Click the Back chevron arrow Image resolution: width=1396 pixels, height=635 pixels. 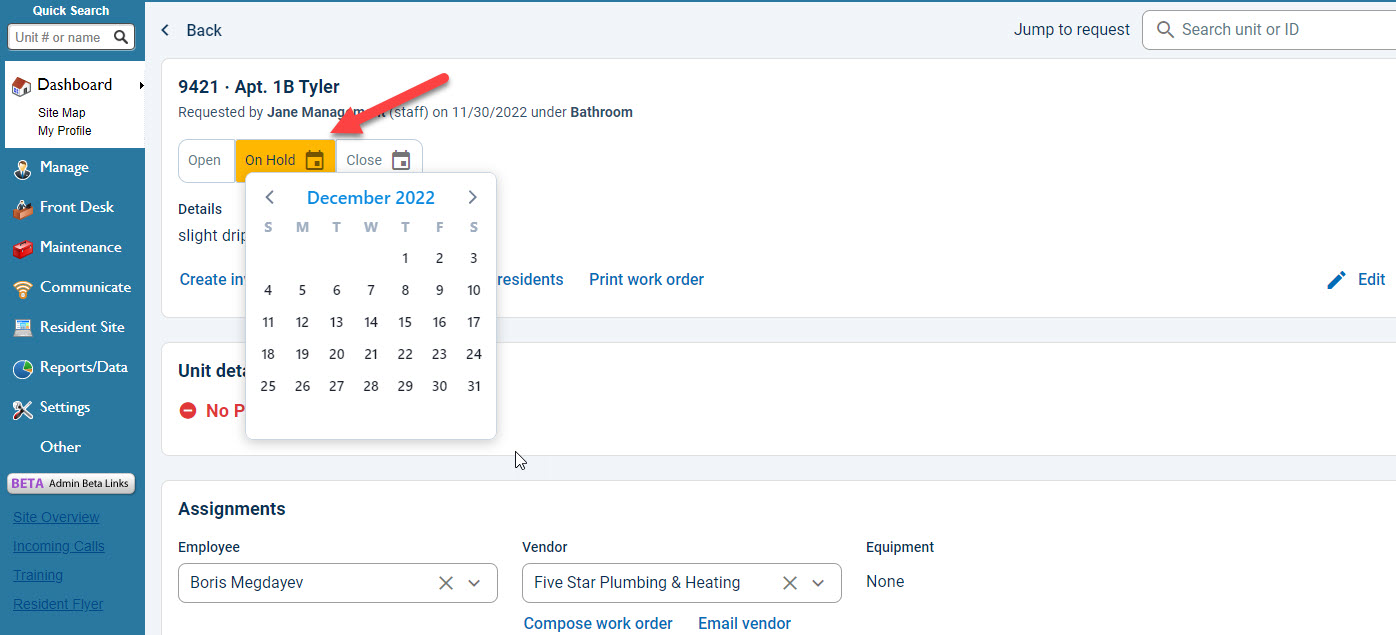click(166, 30)
